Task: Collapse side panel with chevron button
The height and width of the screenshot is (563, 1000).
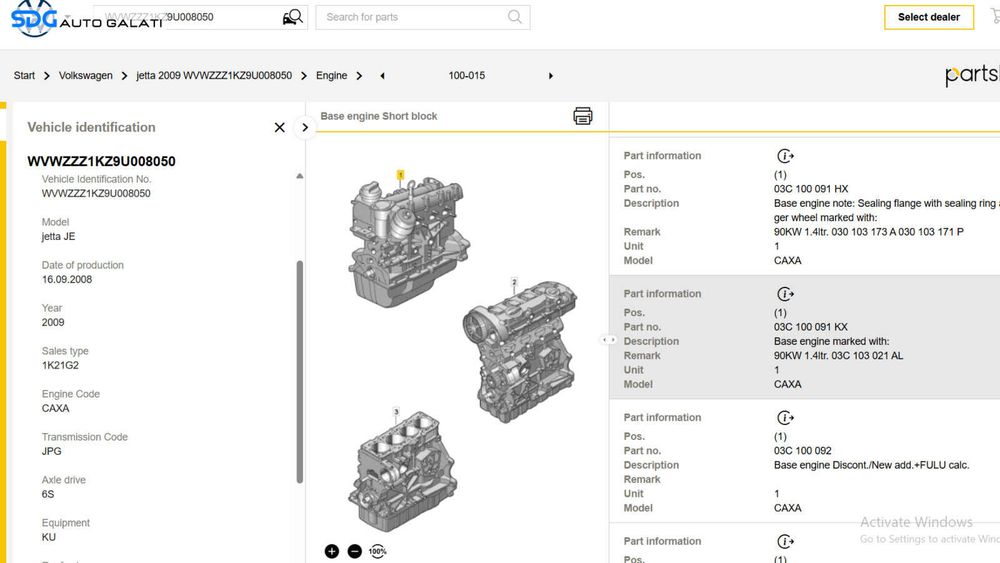Action: point(305,128)
